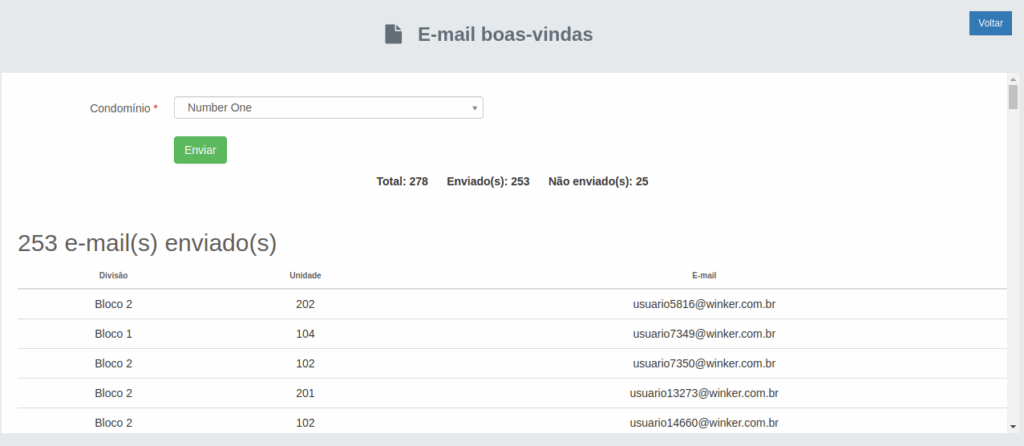Click unit 202 cell
This screenshot has width=1024, height=446.
305,304
